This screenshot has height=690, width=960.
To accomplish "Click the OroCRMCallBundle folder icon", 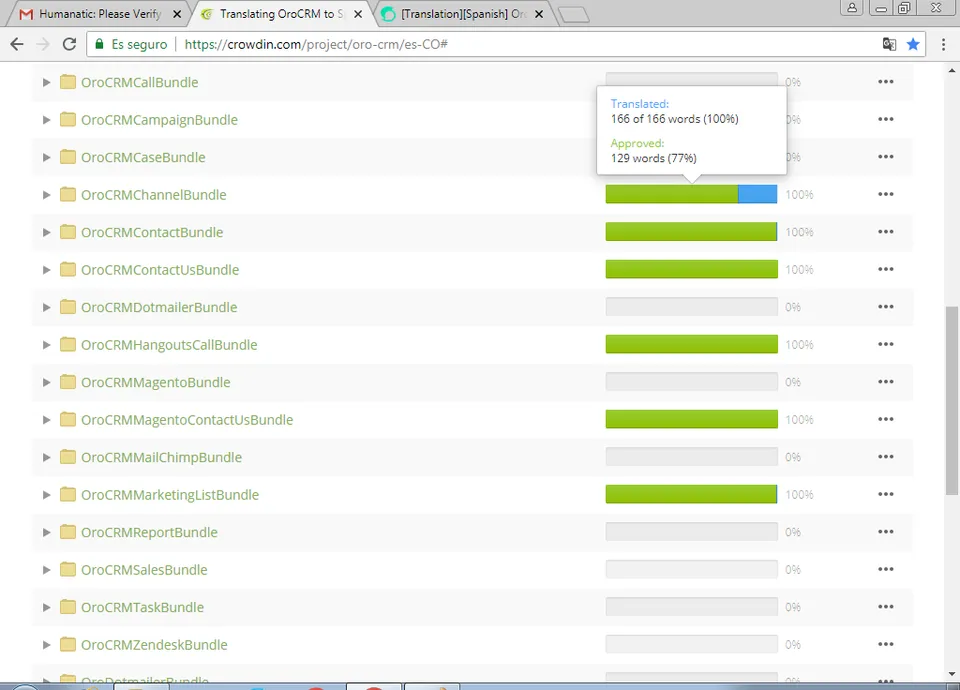I will 68,81.
